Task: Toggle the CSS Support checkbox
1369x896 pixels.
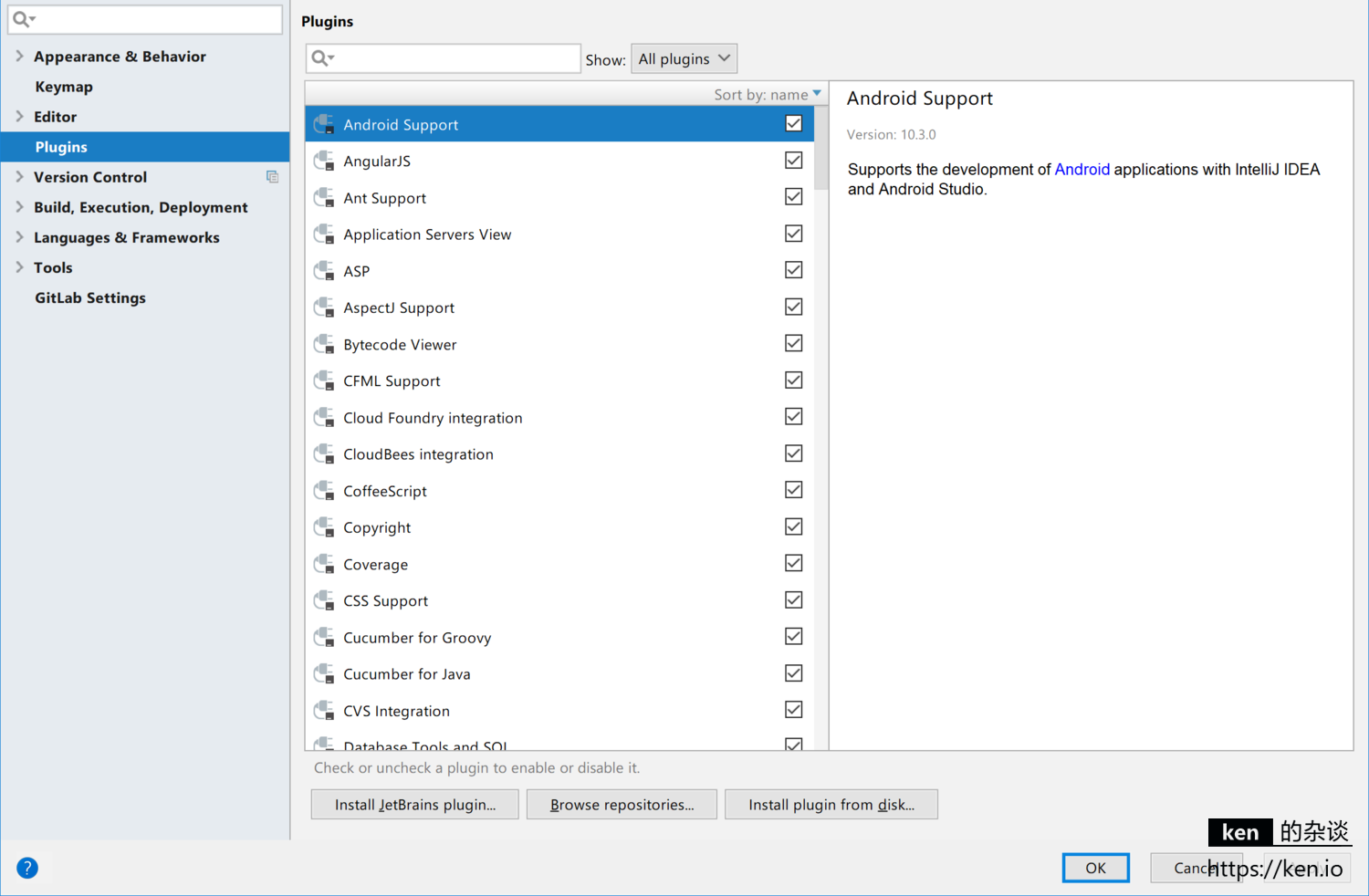Action: [794, 599]
